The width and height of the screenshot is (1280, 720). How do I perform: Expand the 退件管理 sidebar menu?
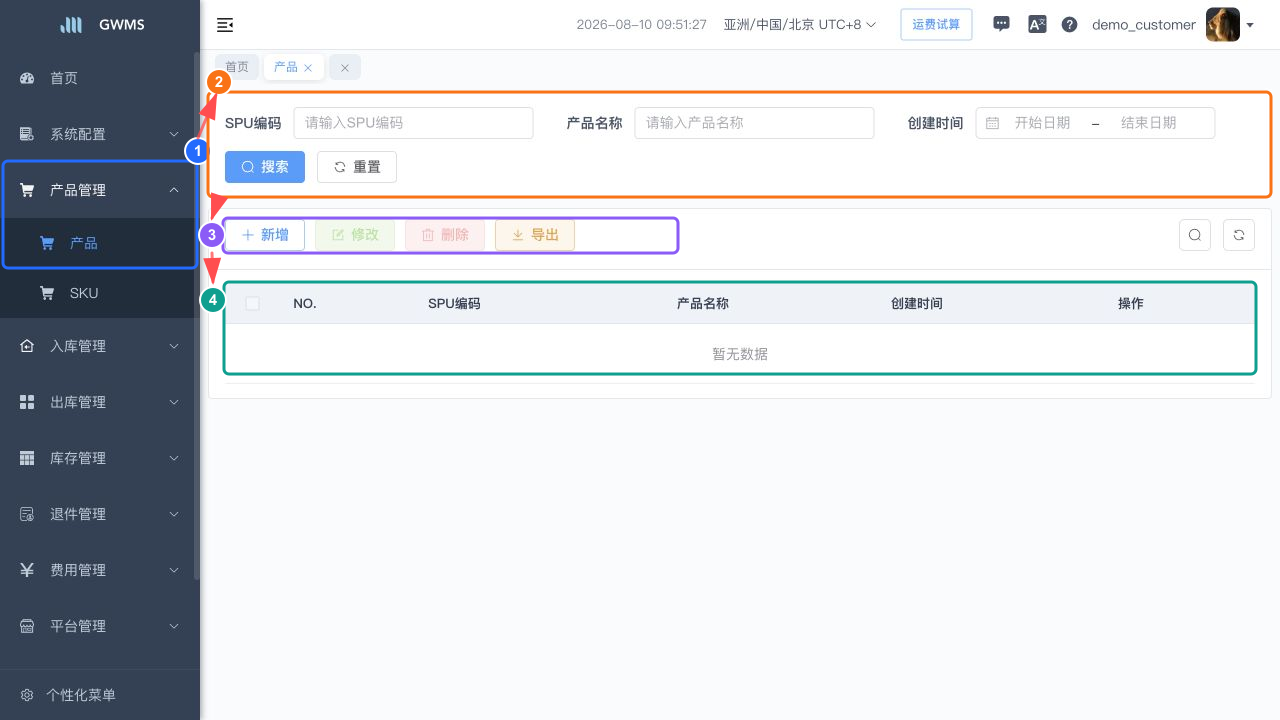tap(100, 514)
